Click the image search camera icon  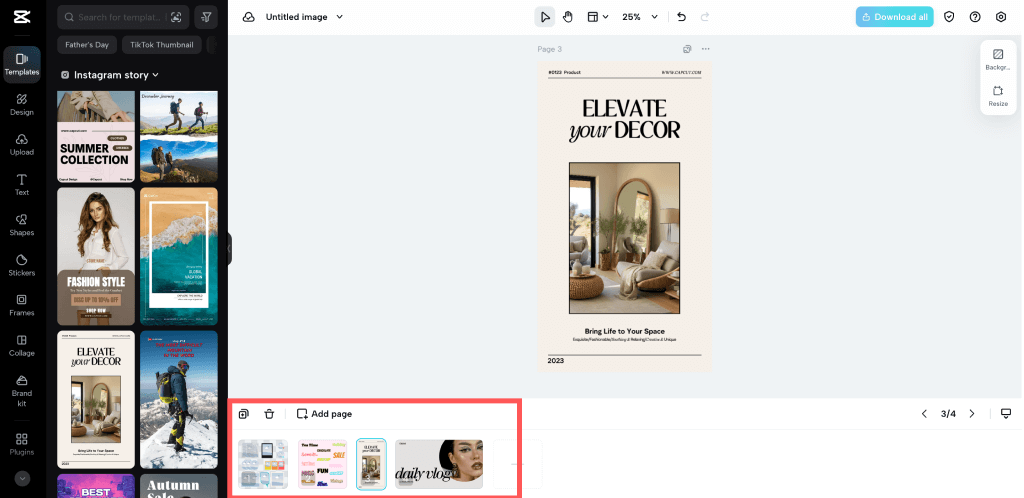point(176,18)
